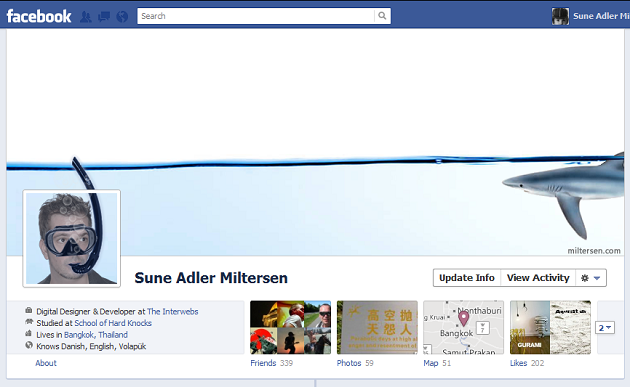Open the messages icon in header
The height and width of the screenshot is (387, 630).
(x=104, y=16)
